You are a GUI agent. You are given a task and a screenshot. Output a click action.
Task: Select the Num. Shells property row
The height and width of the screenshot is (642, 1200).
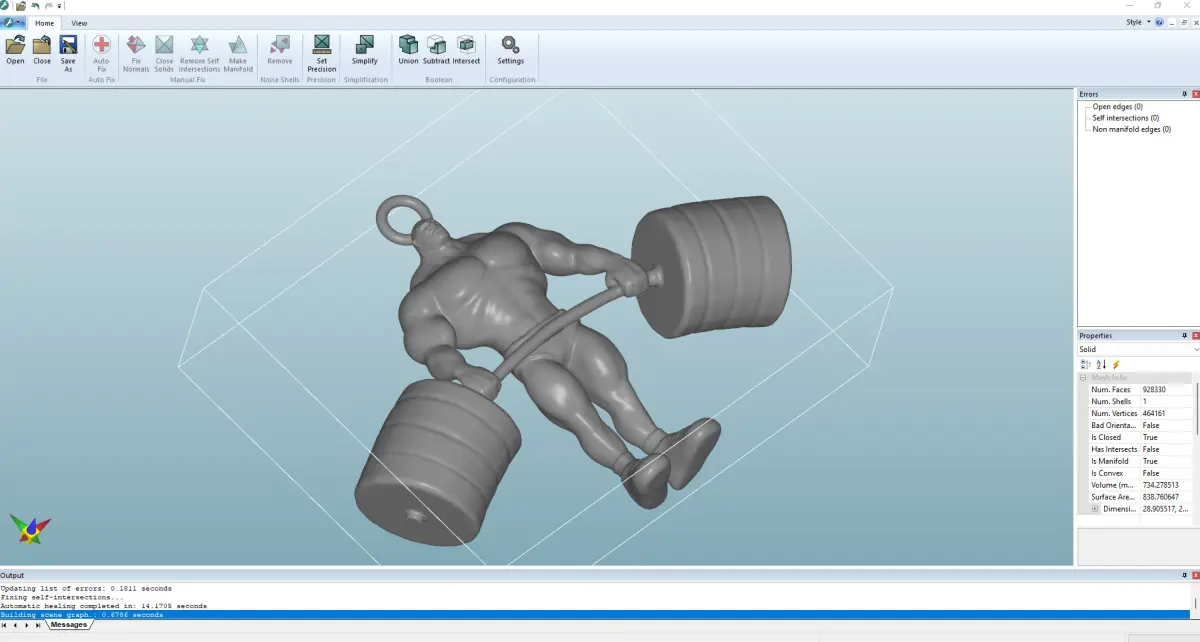(1140, 401)
